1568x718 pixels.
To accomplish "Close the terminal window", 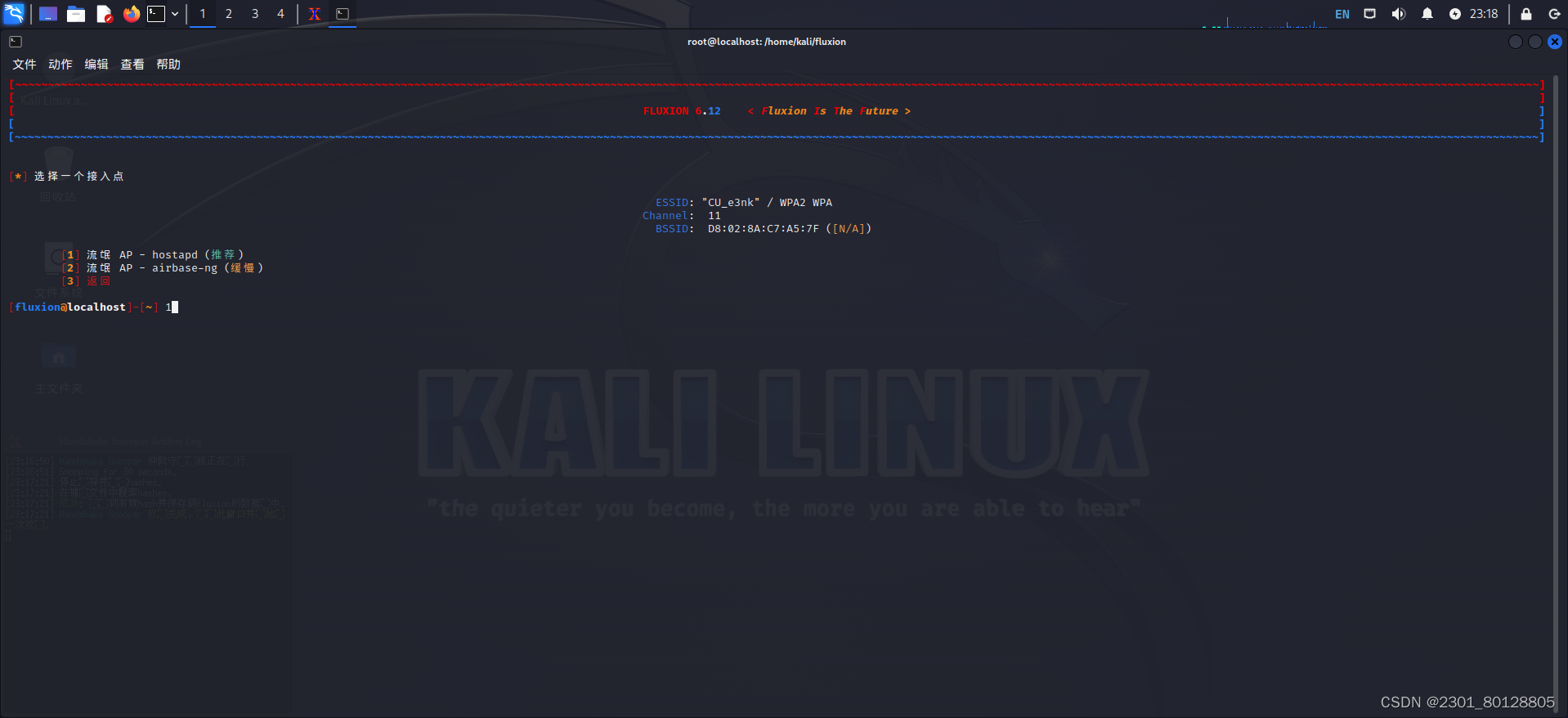I will click(x=1555, y=42).
